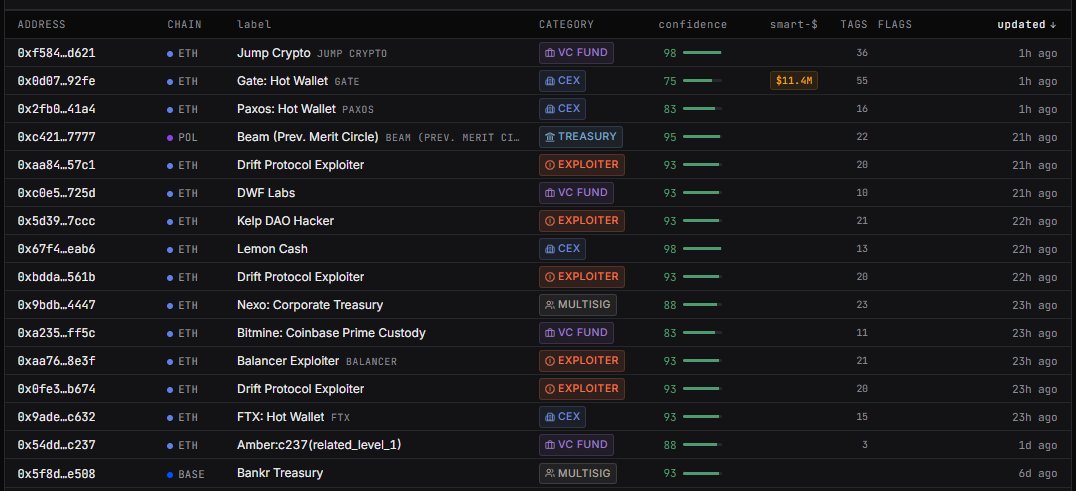This screenshot has width=1076, height=491.
Task: Select the Beam (Prev. Merit Circle) label
Action: pos(307,137)
